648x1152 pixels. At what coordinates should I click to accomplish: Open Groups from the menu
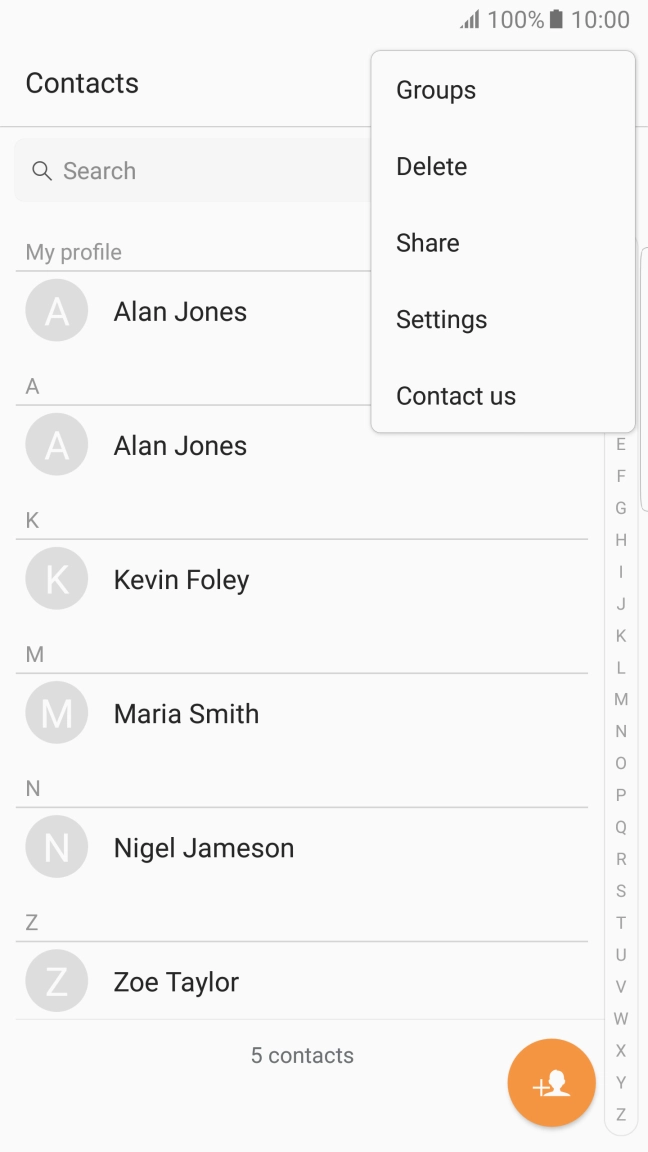(435, 90)
